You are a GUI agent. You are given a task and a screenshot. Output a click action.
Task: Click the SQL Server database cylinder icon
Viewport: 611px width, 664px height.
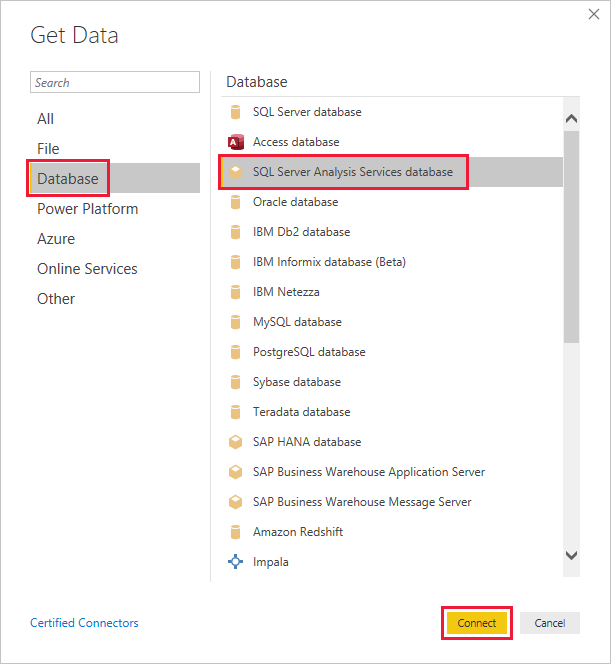(236, 112)
